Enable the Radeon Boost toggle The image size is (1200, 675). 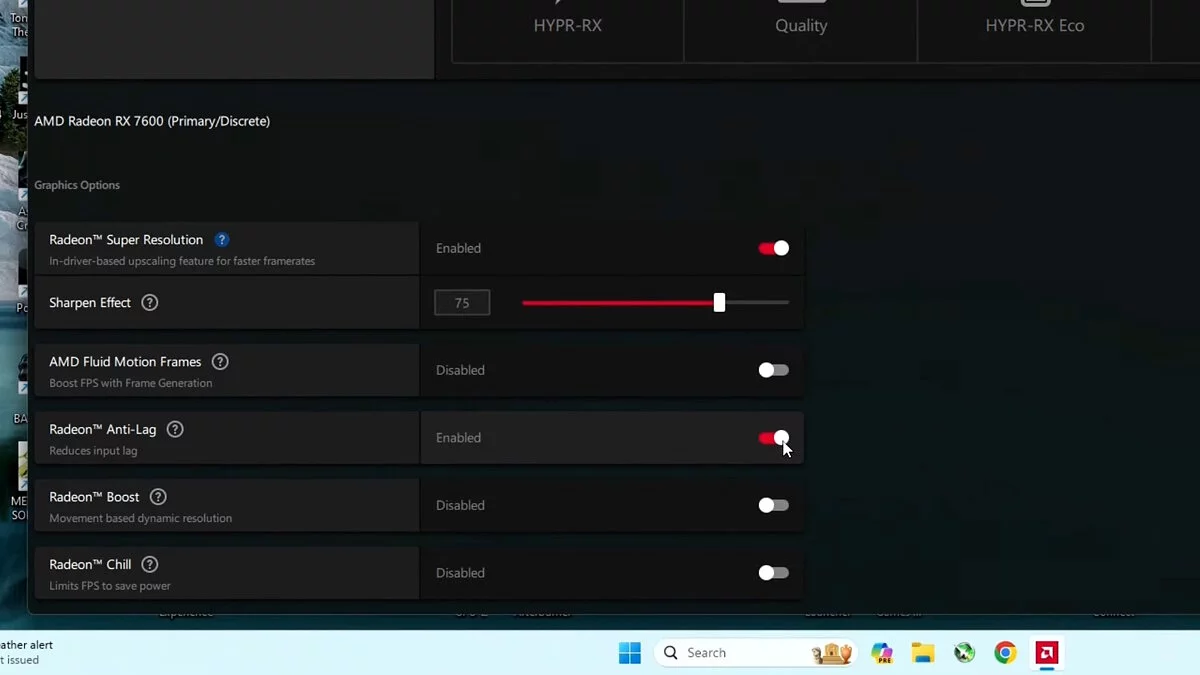point(773,505)
